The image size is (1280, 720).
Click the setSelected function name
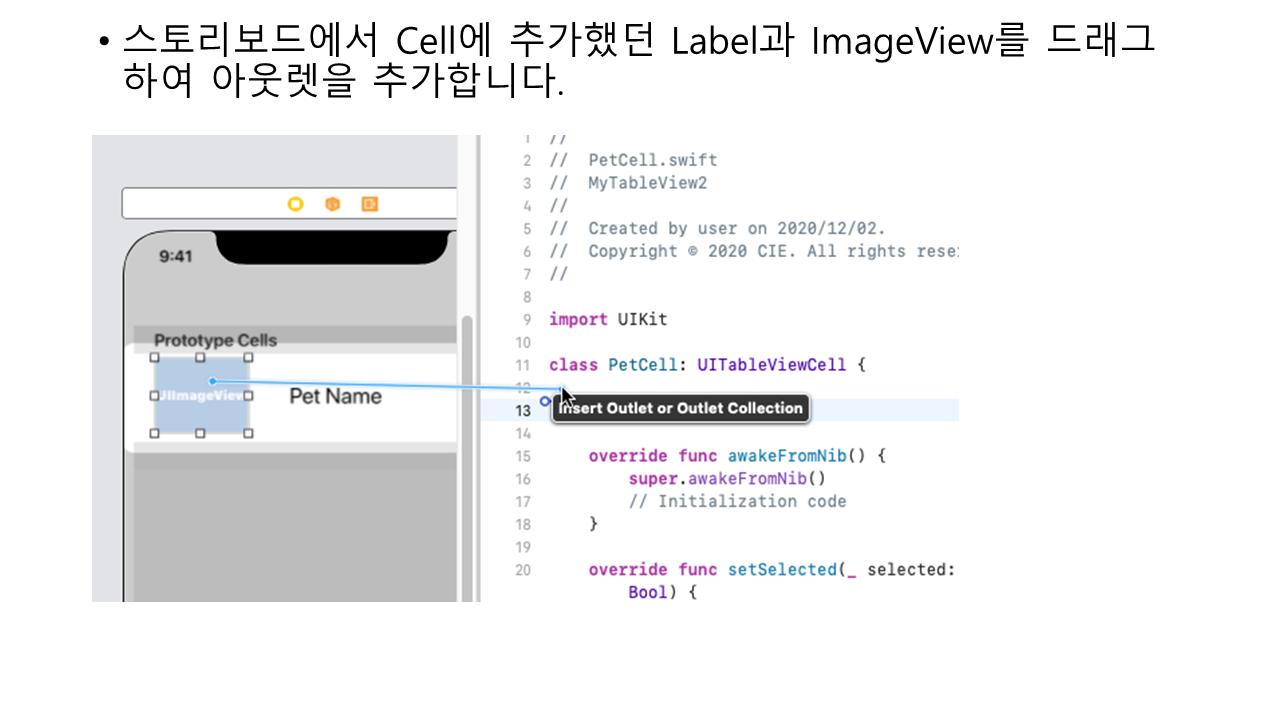785,570
